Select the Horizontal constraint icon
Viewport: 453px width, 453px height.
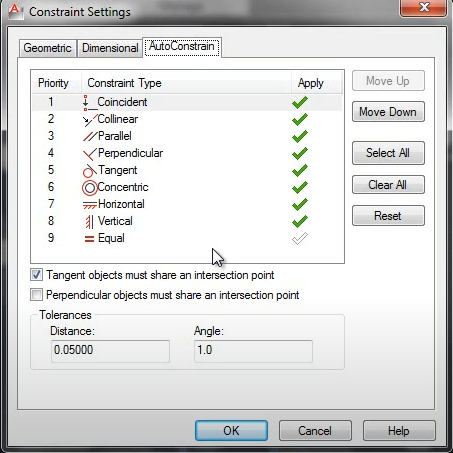(x=90, y=204)
